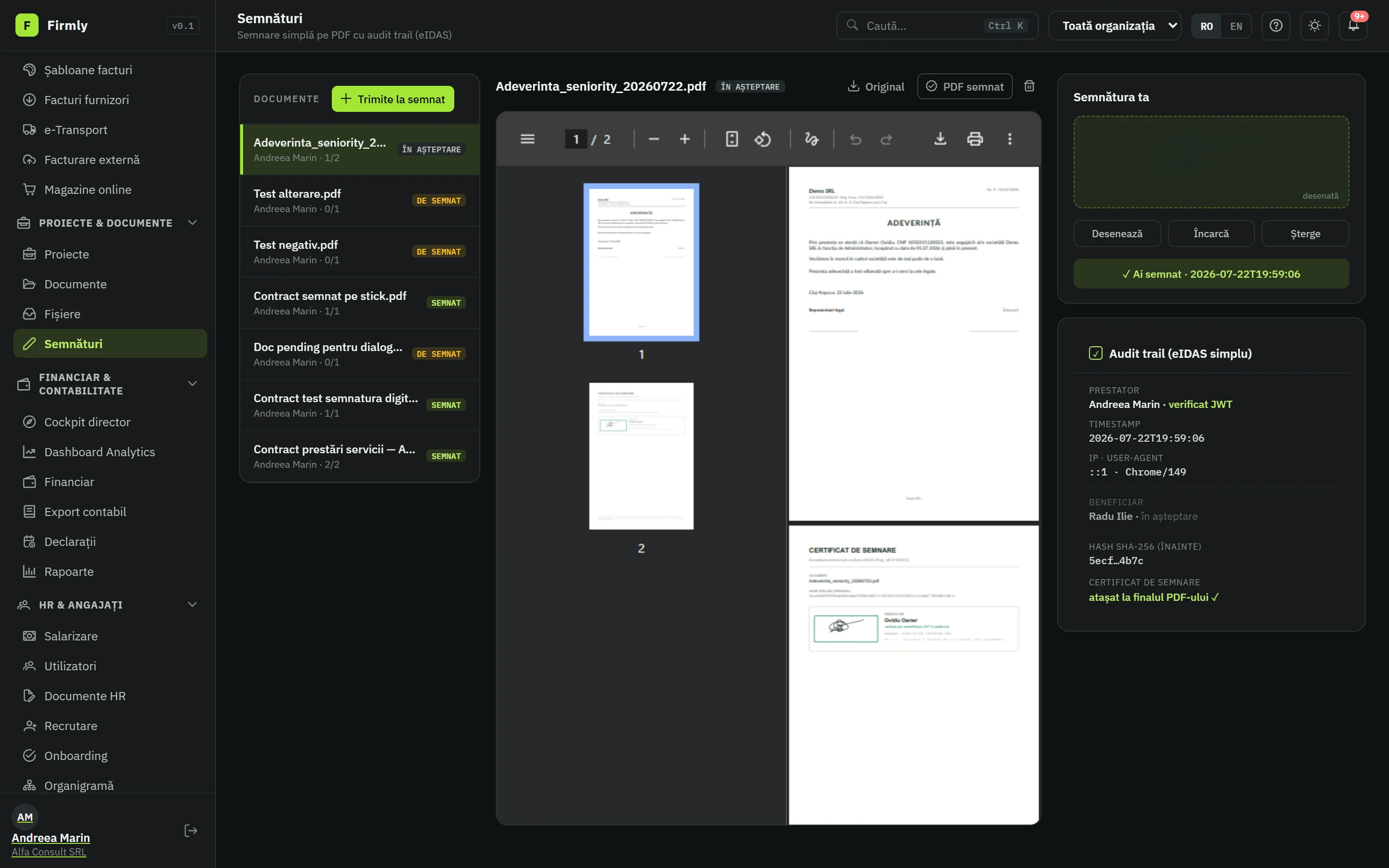Select page 2 thumbnail in PDF viewer
Image resolution: width=1389 pixels, height=868 pixels.
click(x=641, y=456)
